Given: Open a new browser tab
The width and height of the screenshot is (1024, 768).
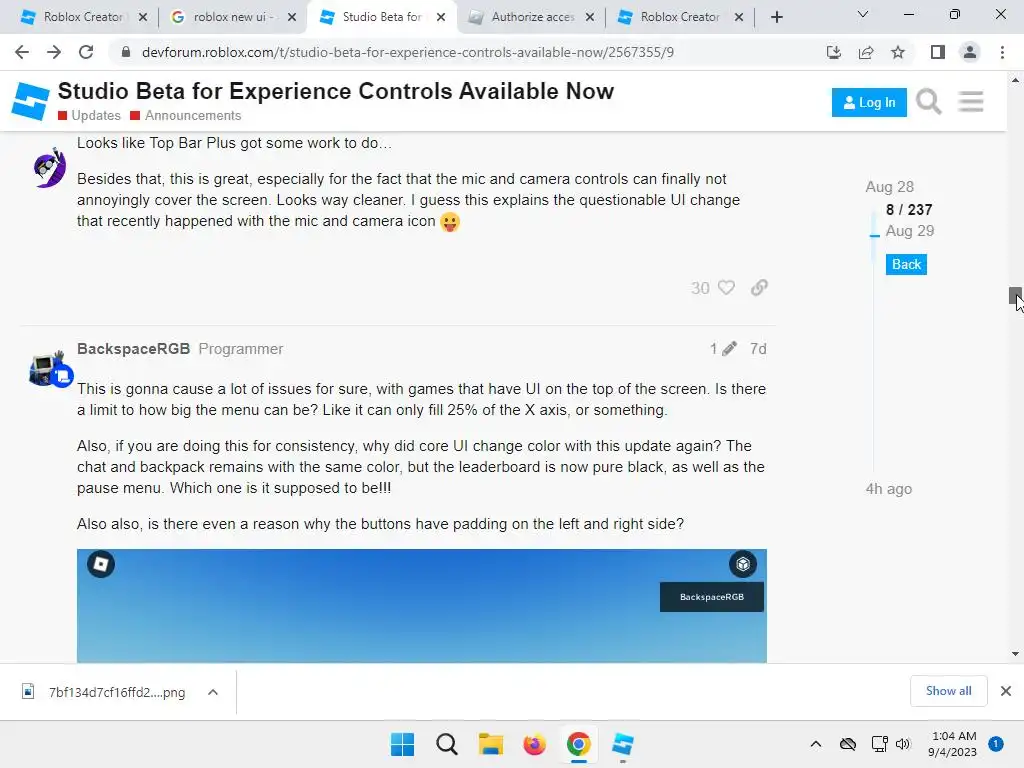Looking at the screenshot, I should [776, 17].
